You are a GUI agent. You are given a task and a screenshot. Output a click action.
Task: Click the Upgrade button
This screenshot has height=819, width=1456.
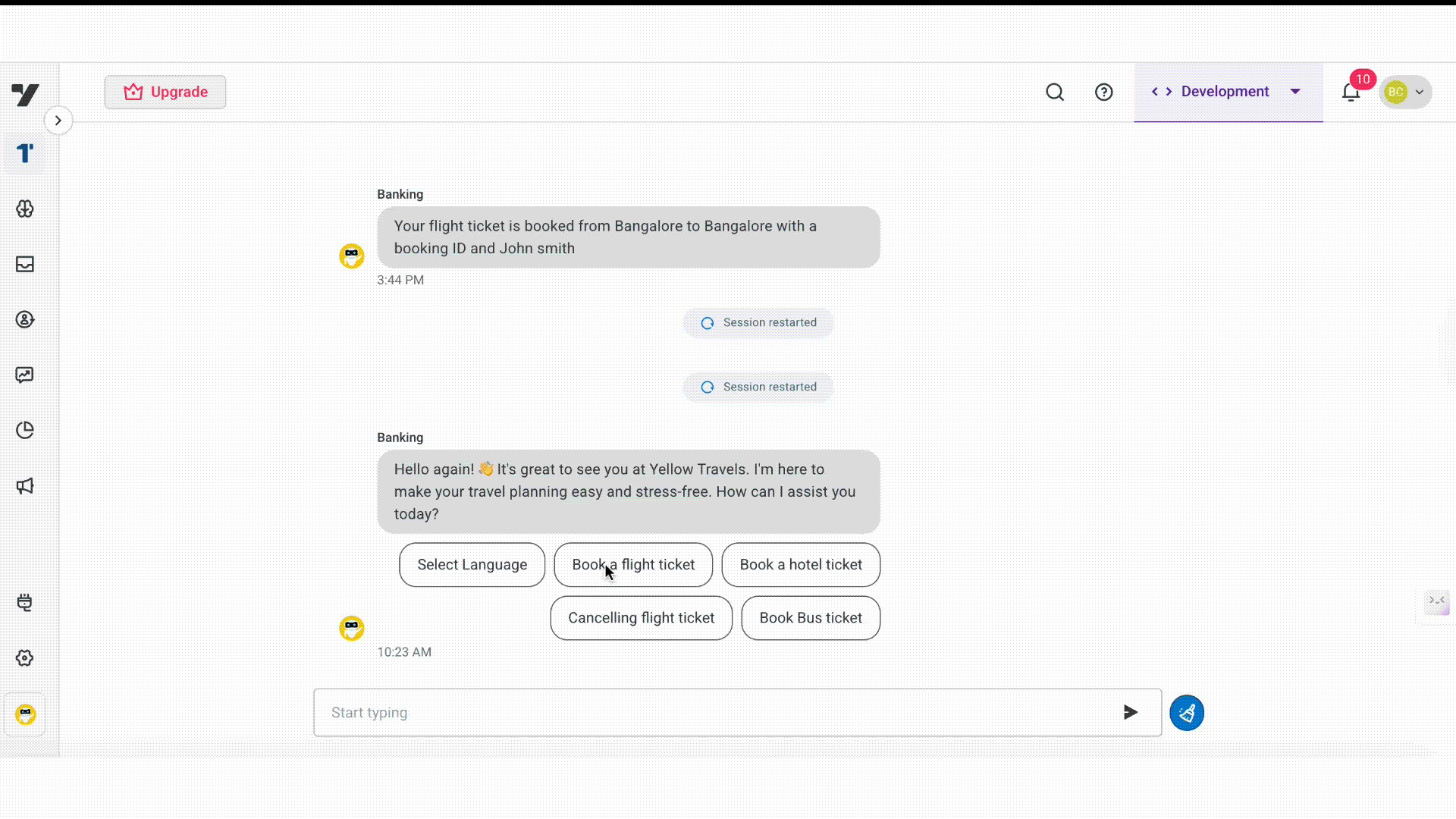pos(165,92)
